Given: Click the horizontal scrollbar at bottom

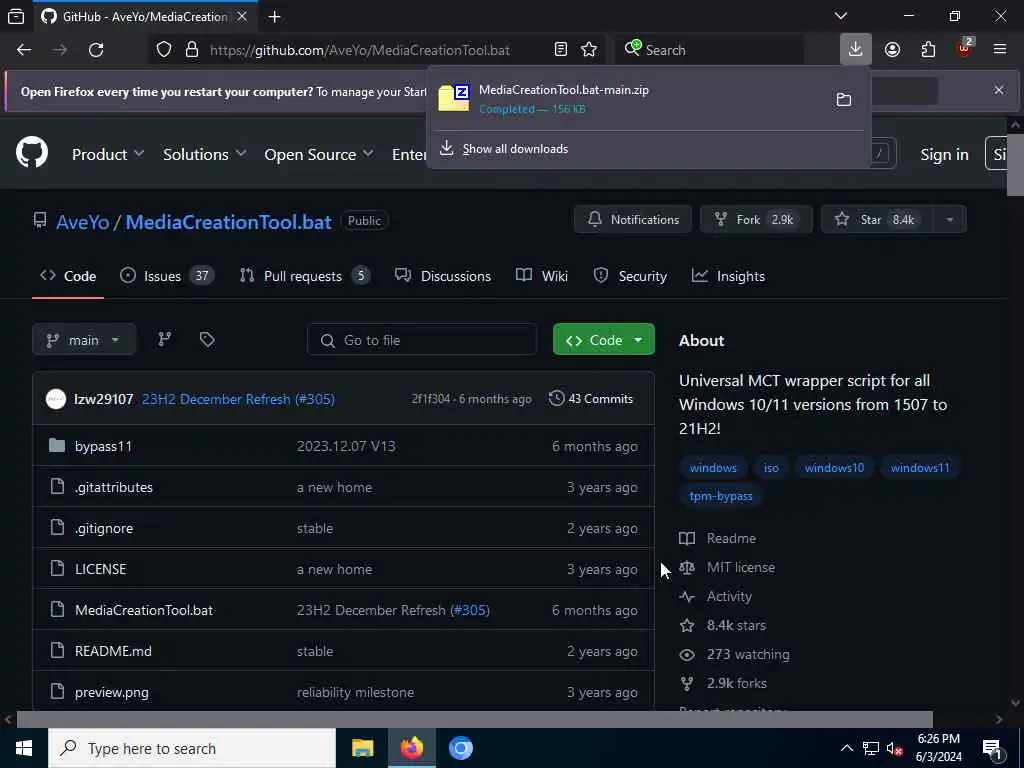Looking at the screenshot, I should click(475, 719).
